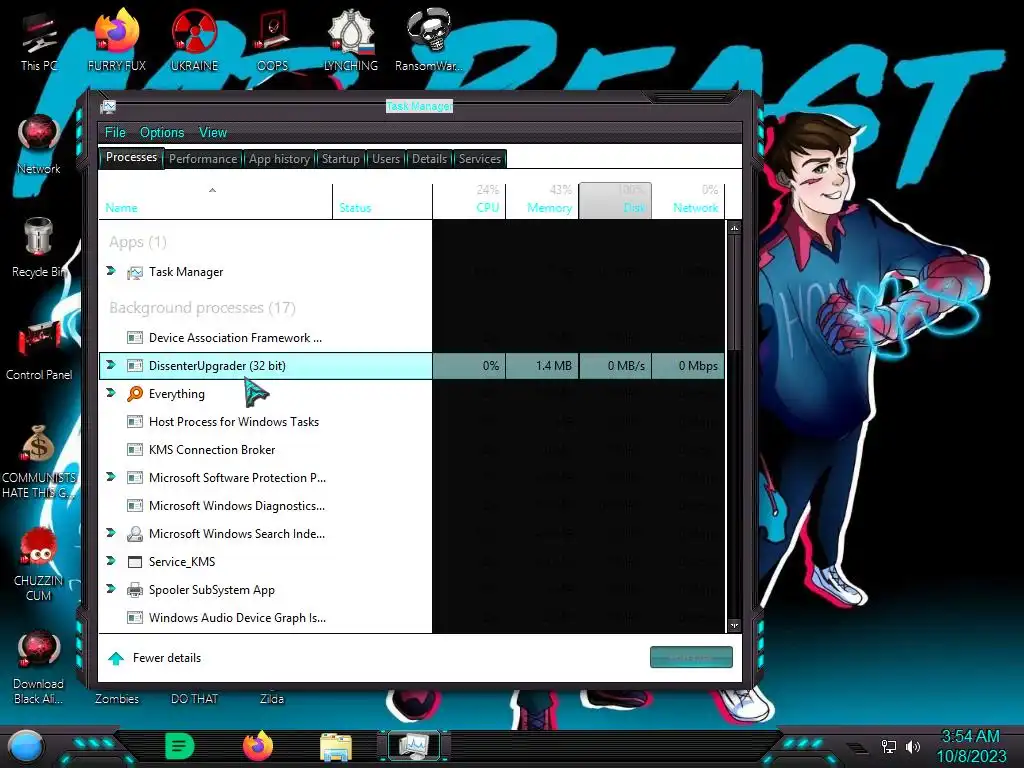Expand the Spooler SubSystem App row
This screenshot has width=1024, height=768.
(111, 588)
